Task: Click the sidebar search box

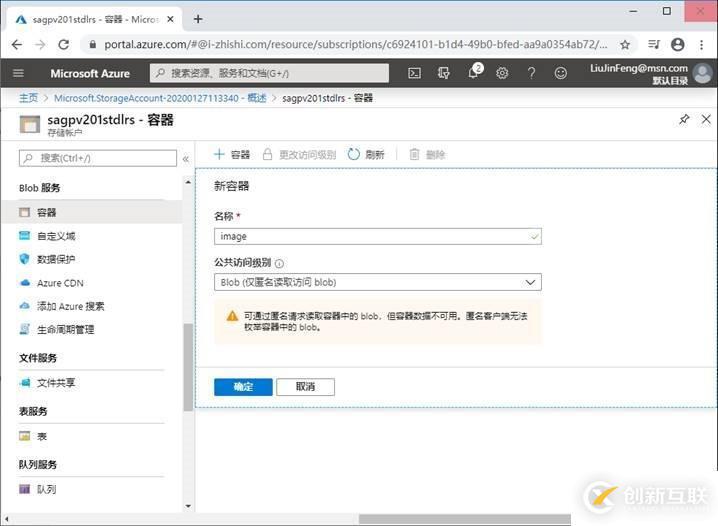Action: pos(98,158)
